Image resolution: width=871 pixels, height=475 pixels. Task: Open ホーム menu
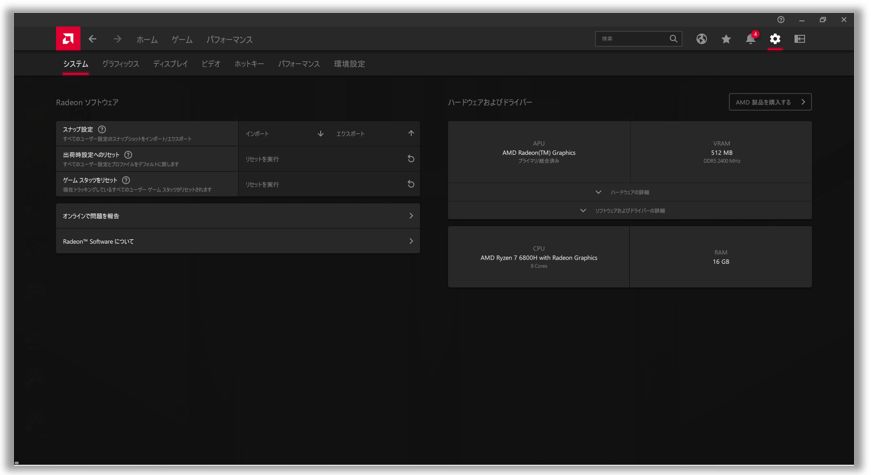(147, 39)
